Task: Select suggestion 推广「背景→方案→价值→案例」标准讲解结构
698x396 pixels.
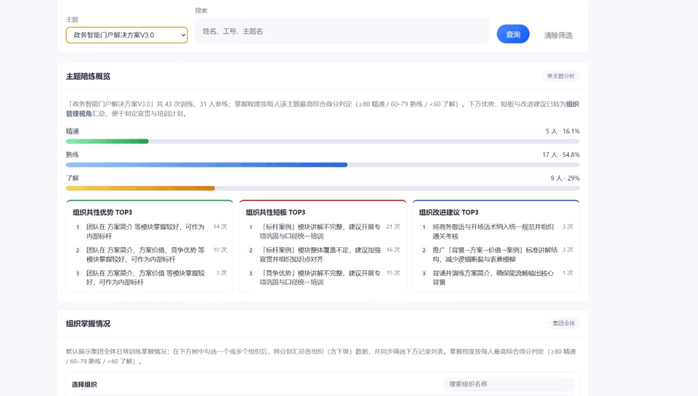Action: pyautogui.click(x=496, y=255)
